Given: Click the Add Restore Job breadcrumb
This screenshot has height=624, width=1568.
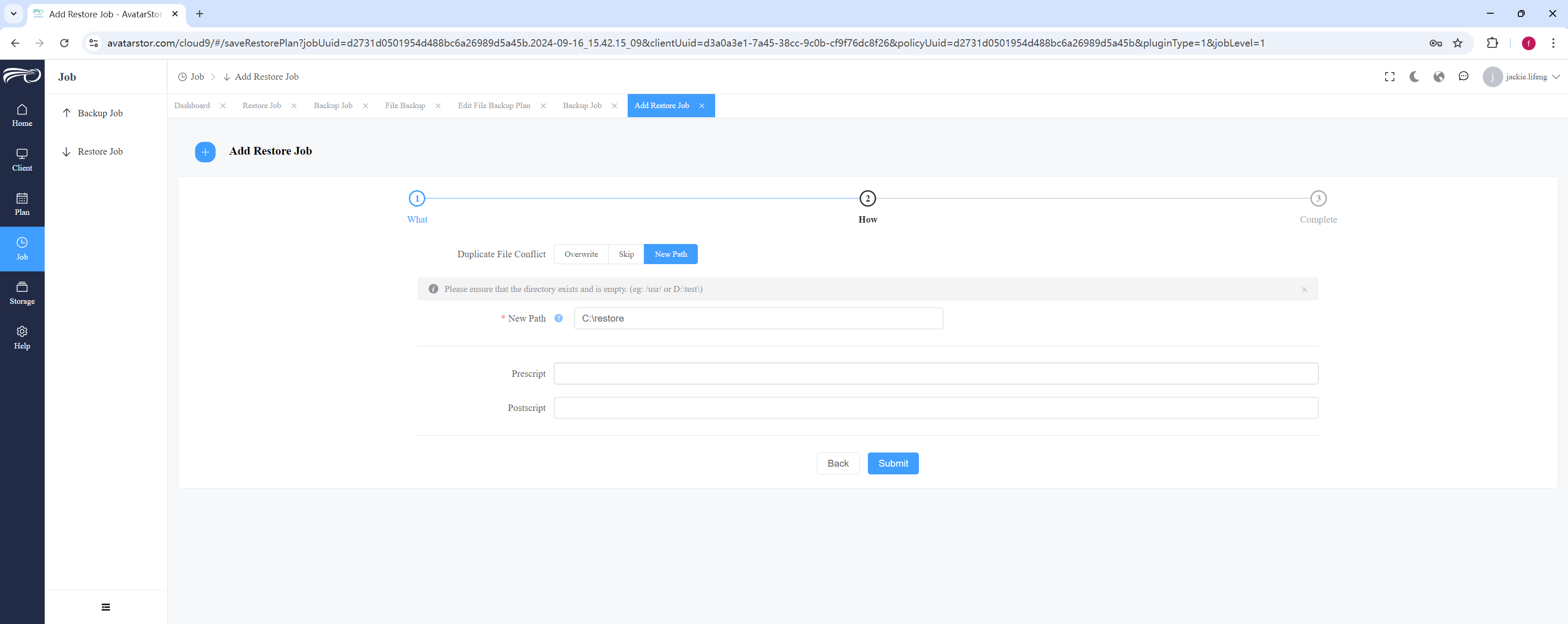Looking at the screenshot, I should coord(261,77).
